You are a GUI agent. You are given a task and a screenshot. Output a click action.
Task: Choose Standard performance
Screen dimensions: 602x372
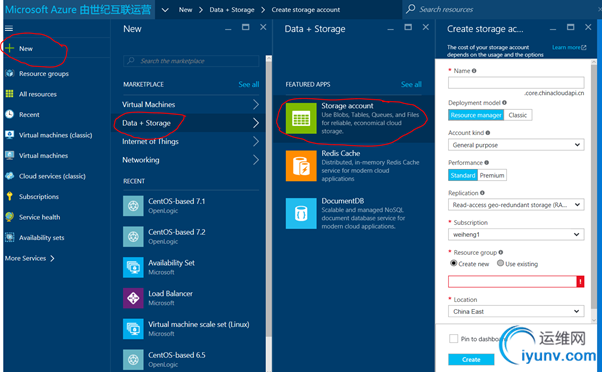click(x=463, y=175)
